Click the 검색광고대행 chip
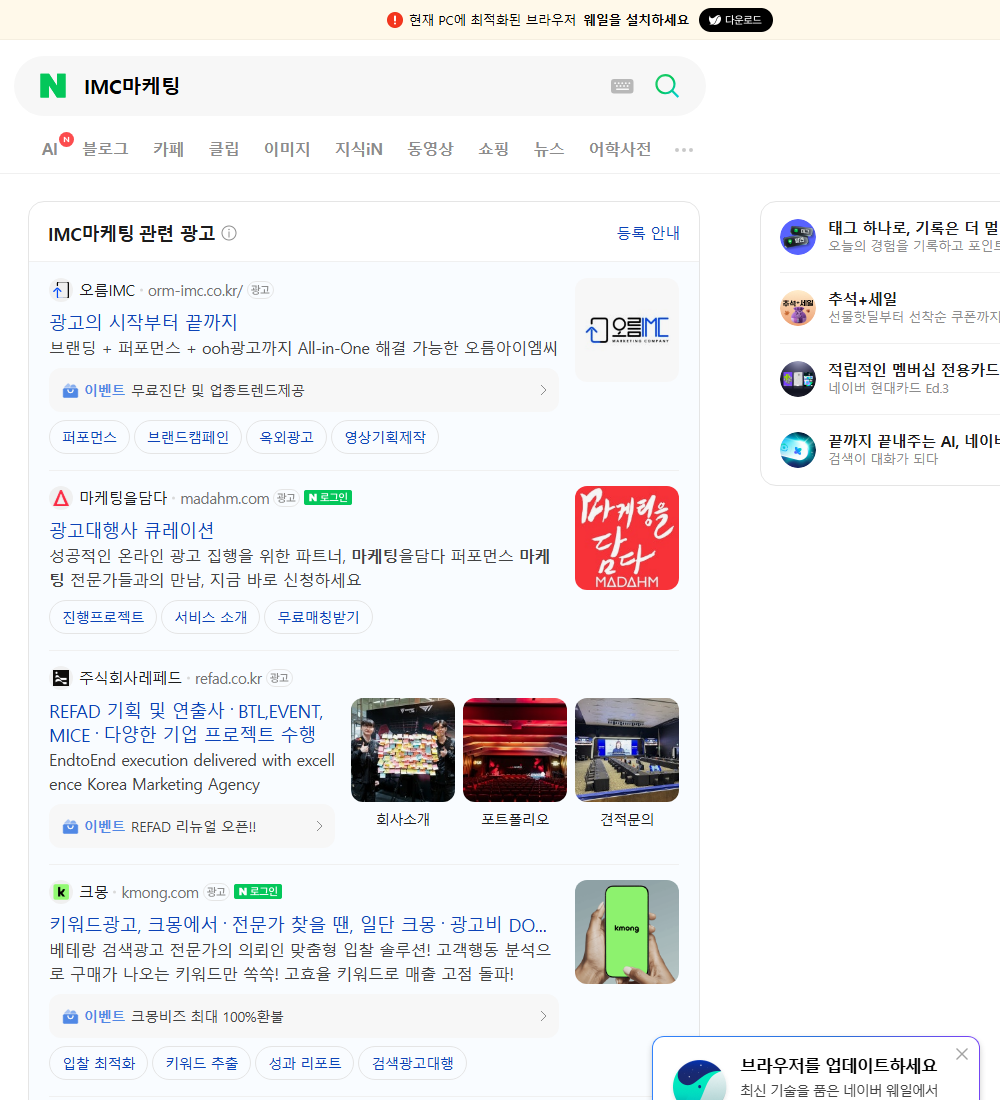 [413, 1064]
